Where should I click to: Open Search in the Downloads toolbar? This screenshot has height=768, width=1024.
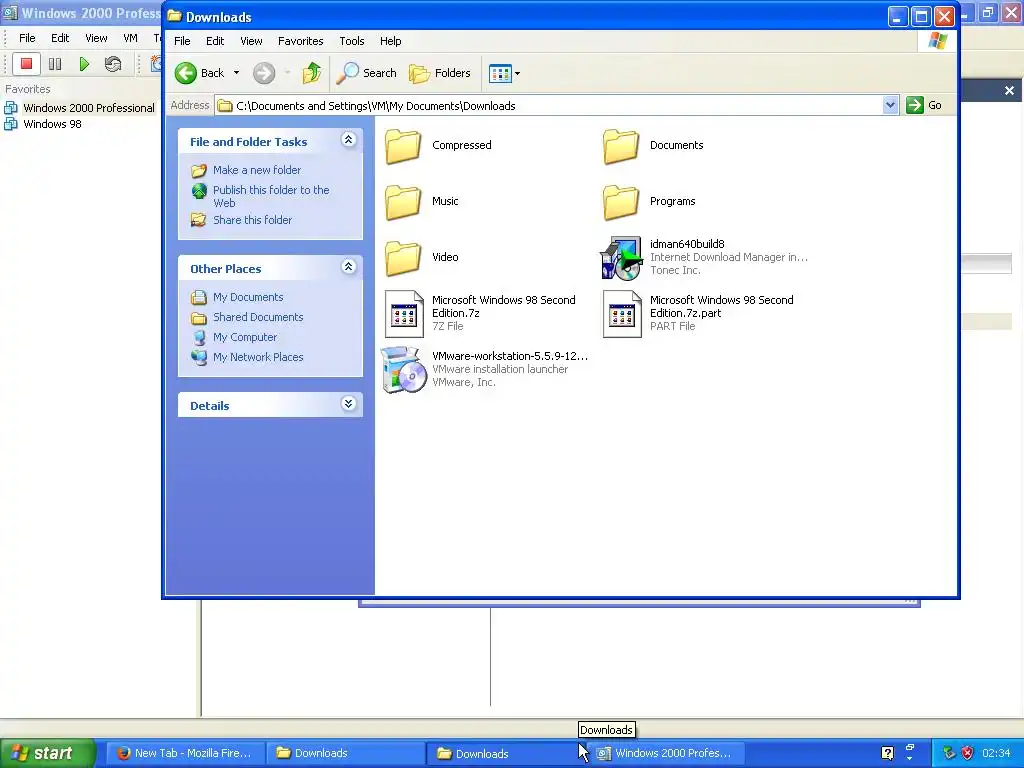coord(366,73)
